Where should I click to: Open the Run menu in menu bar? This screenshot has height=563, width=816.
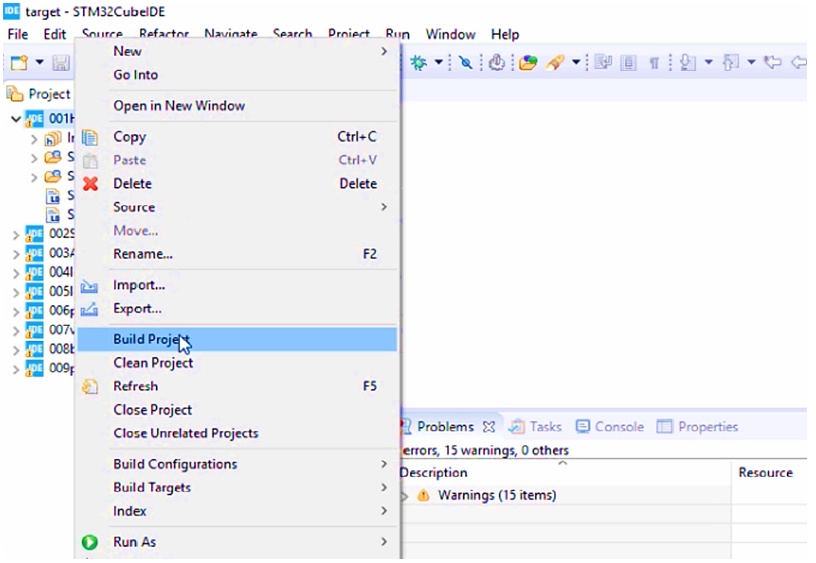click(x=398, y=34)
